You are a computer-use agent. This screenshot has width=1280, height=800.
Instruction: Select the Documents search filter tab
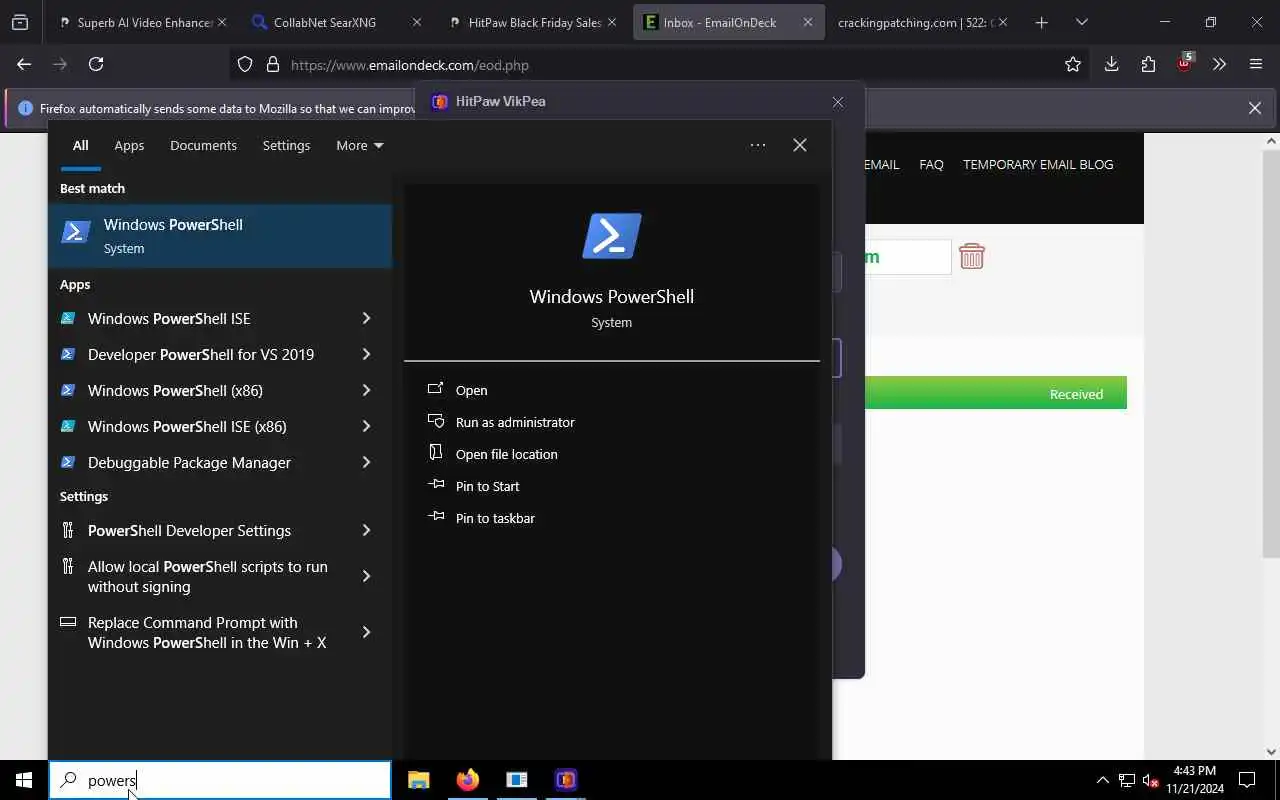[x=203, y=145]
